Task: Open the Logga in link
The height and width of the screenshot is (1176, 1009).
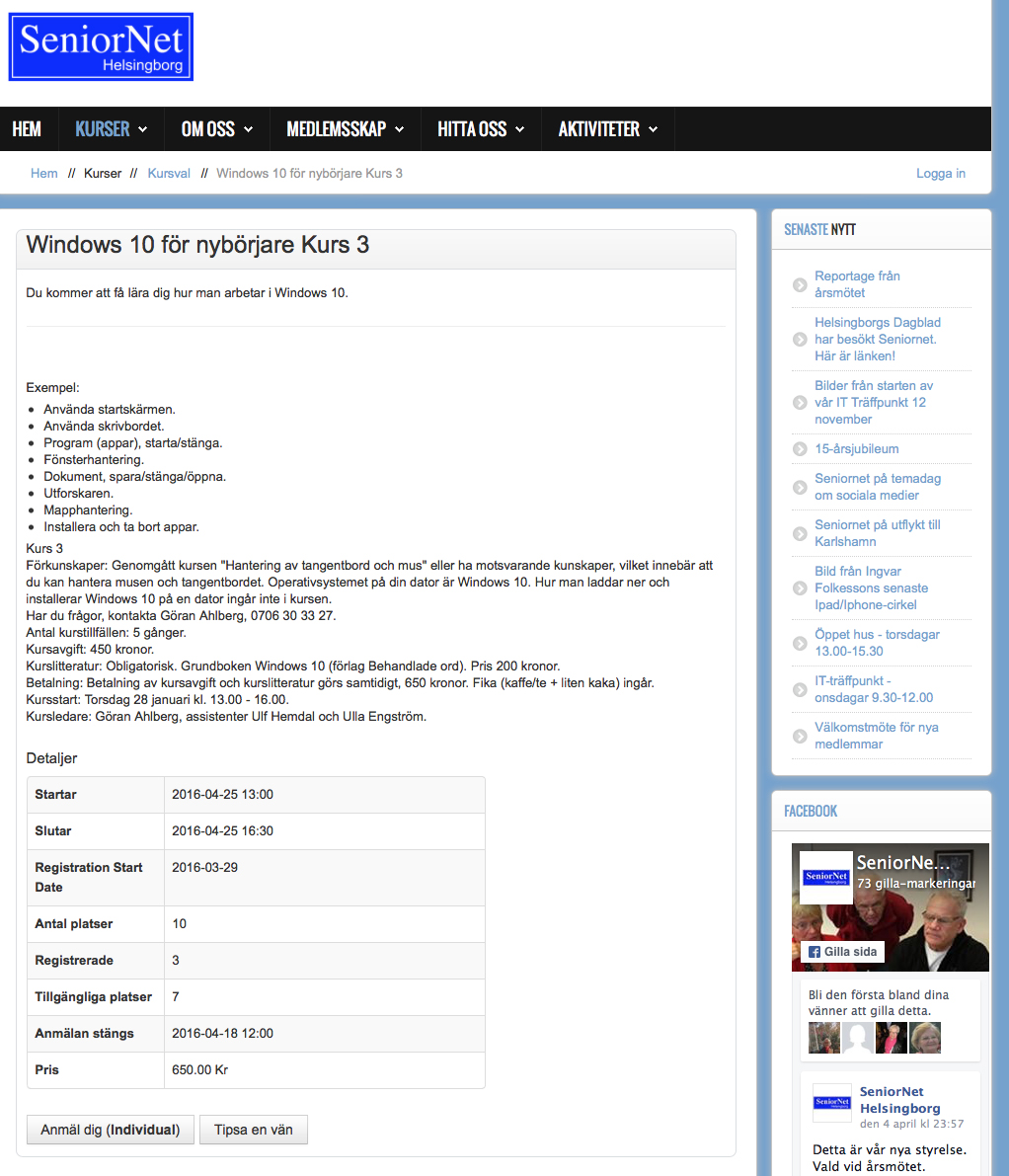Action: coord(941,173)
